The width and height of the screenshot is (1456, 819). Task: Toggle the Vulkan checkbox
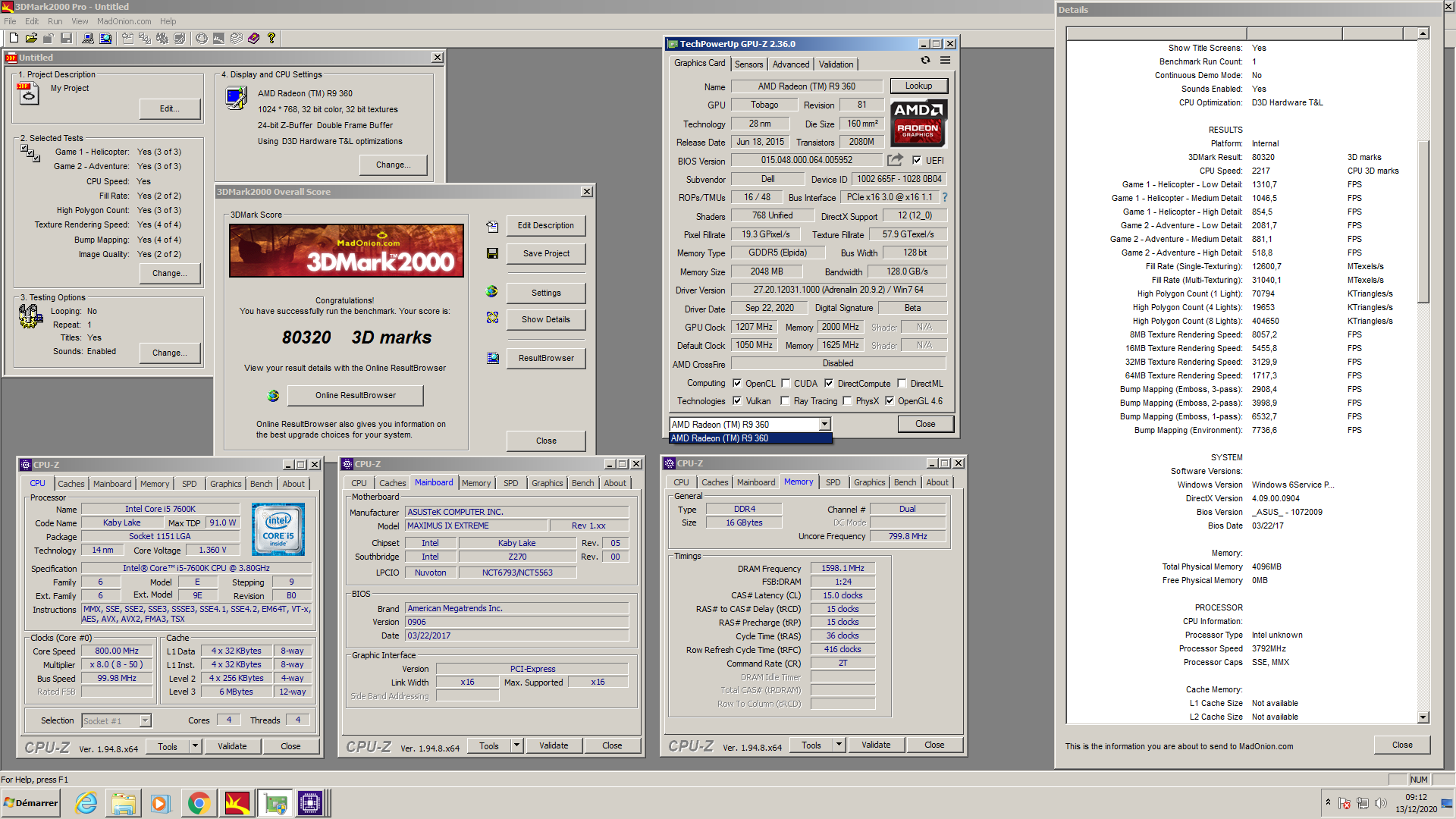tap(736, 401)
